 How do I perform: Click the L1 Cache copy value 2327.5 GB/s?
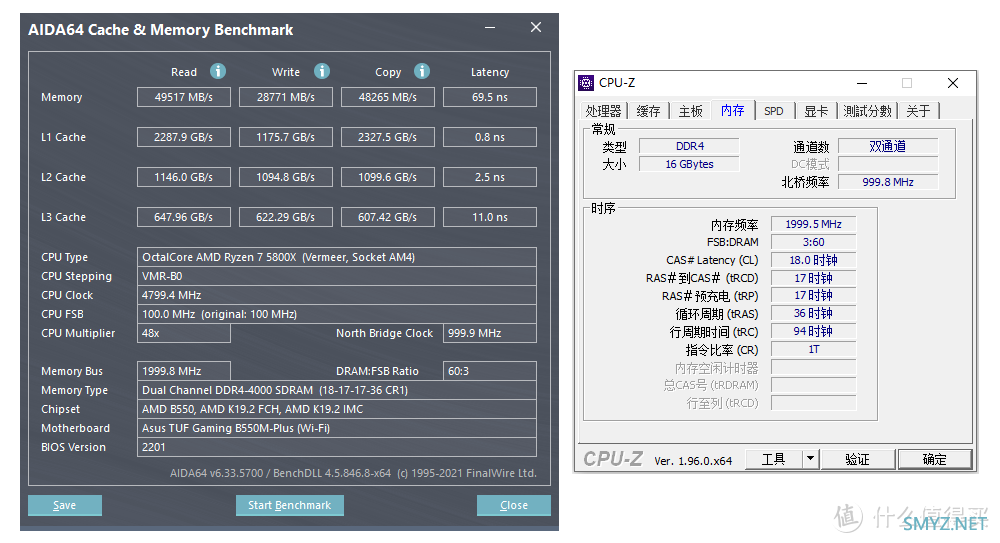388,137
